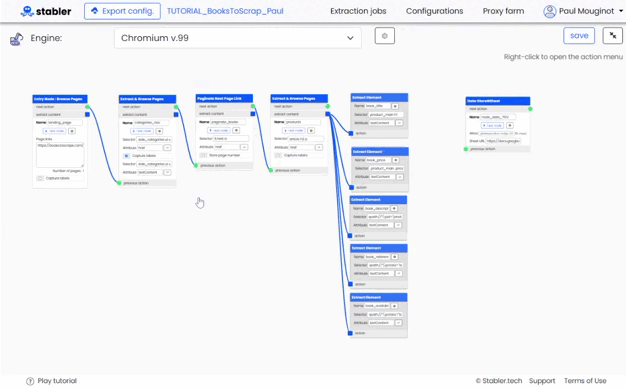Click the Stabler.tech copyright text

[499, 381]
